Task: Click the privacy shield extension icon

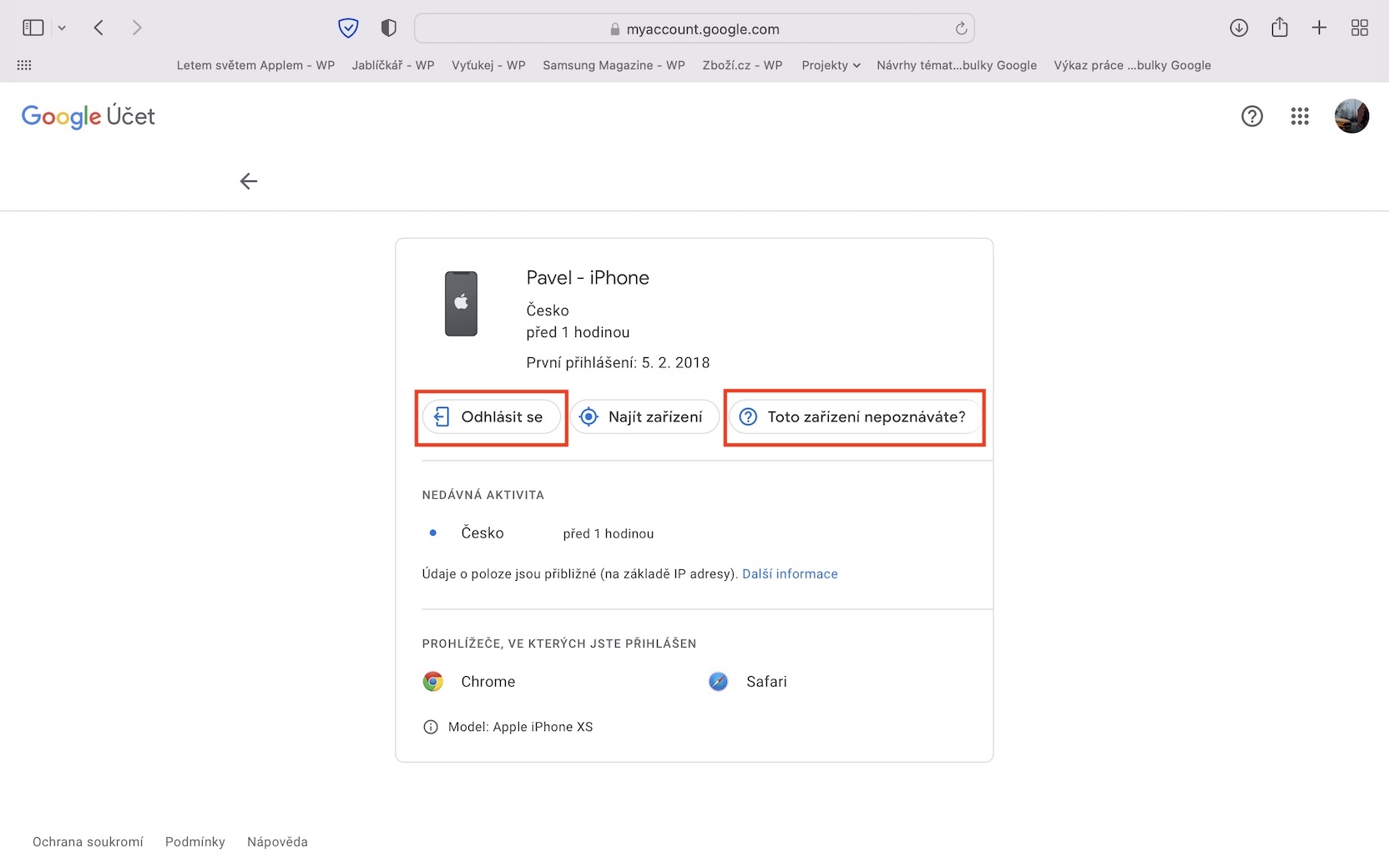Action: pos(348,28)
